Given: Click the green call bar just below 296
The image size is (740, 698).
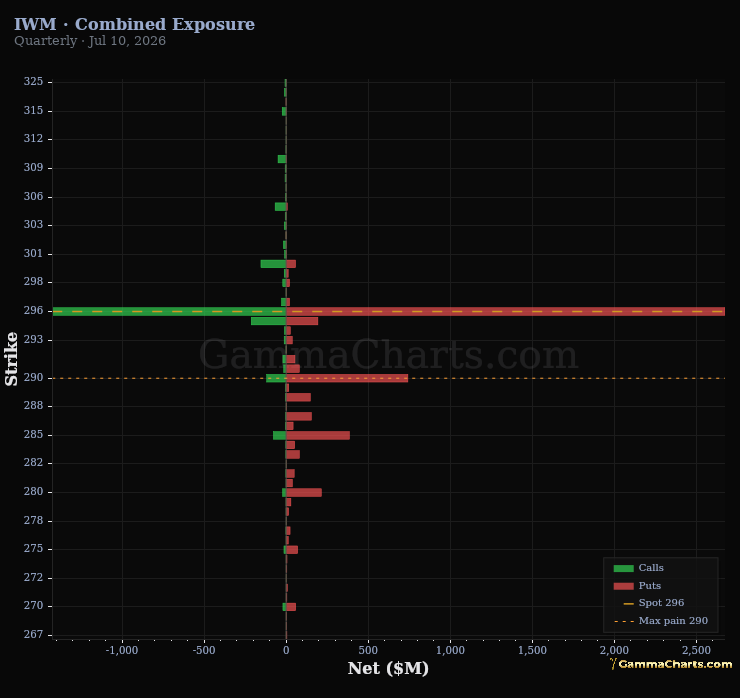Looking at the screenshot, I should pos(269,321).
